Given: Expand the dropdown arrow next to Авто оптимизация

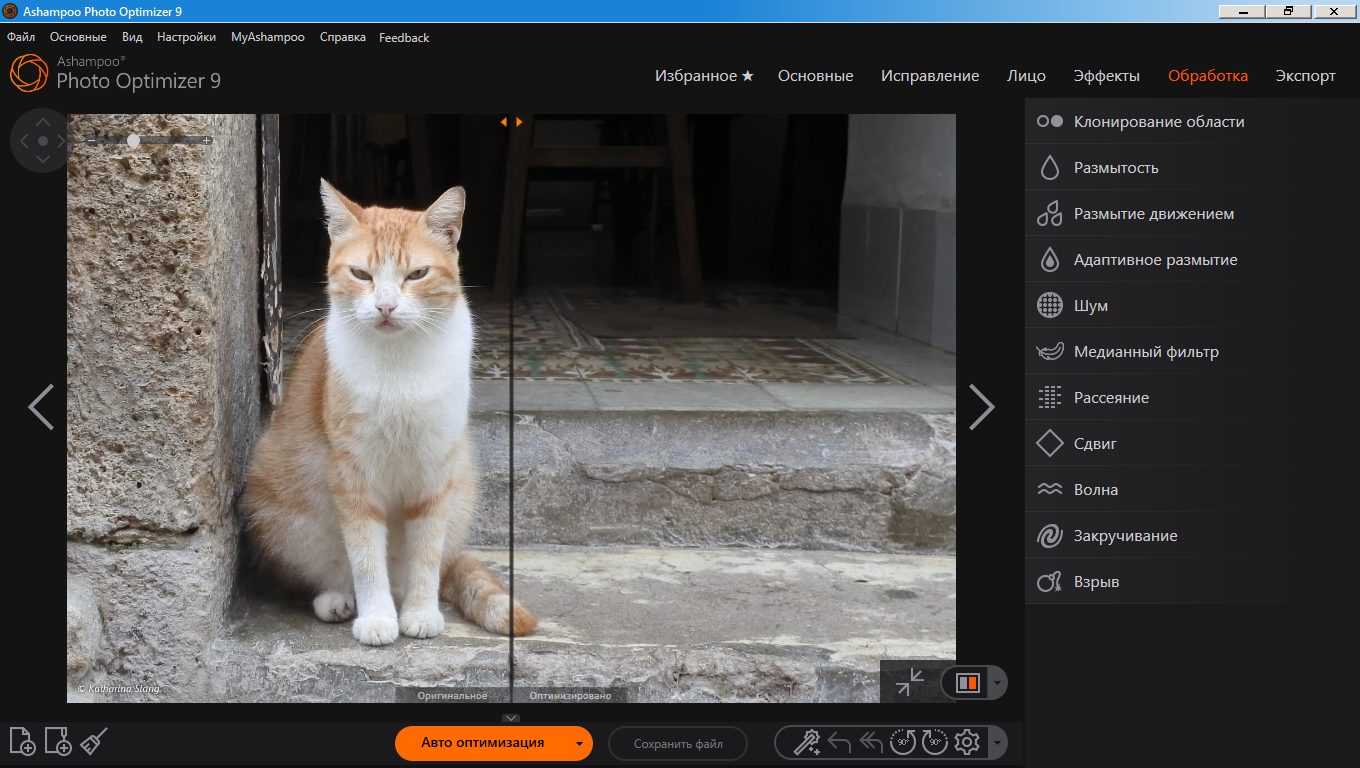Looking at the screenshot, I should point(579,743).
